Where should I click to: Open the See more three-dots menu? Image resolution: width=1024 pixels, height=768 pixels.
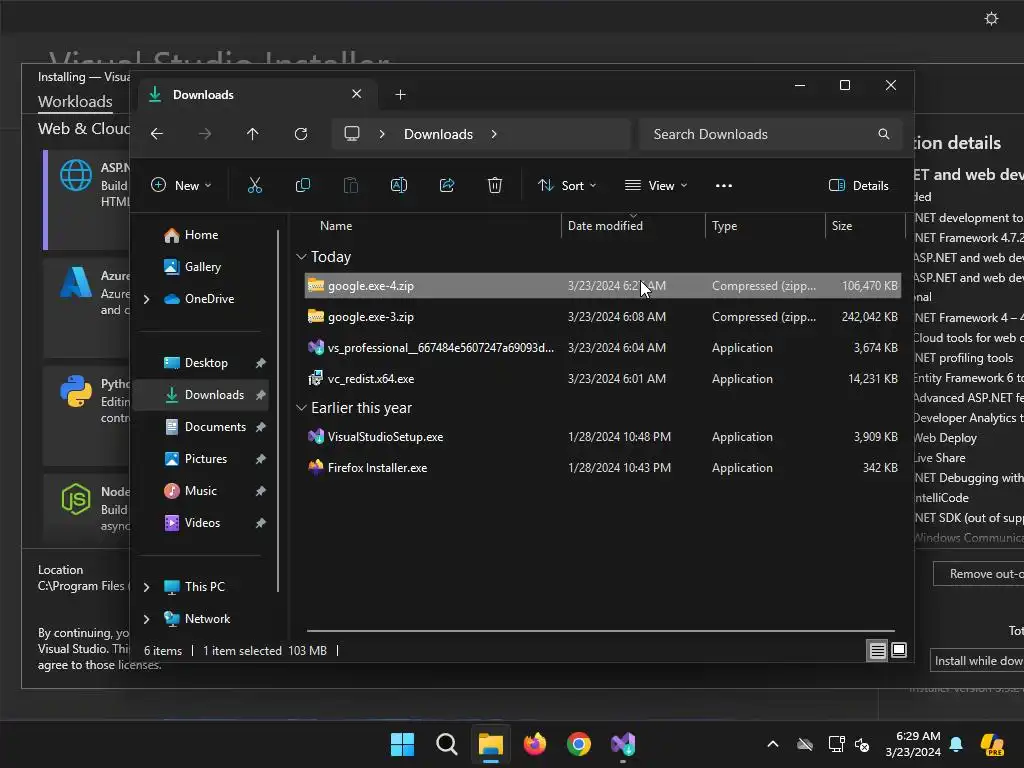pyautogui.click(x=724, y=185)
